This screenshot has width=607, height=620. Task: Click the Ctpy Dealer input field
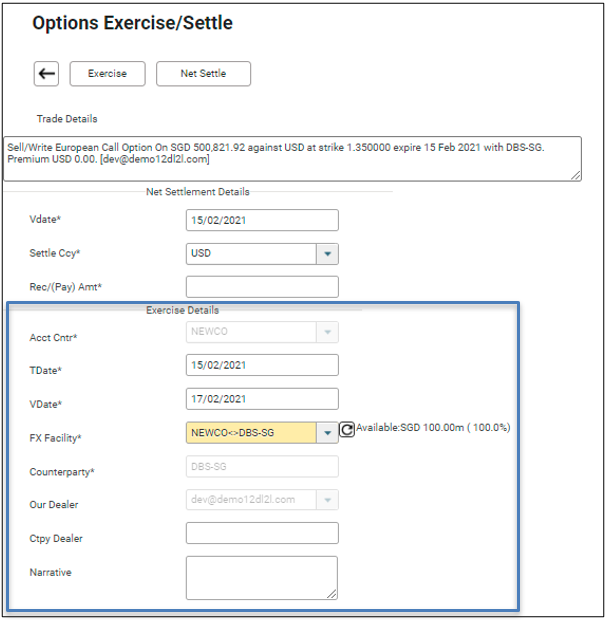(262, 533)
